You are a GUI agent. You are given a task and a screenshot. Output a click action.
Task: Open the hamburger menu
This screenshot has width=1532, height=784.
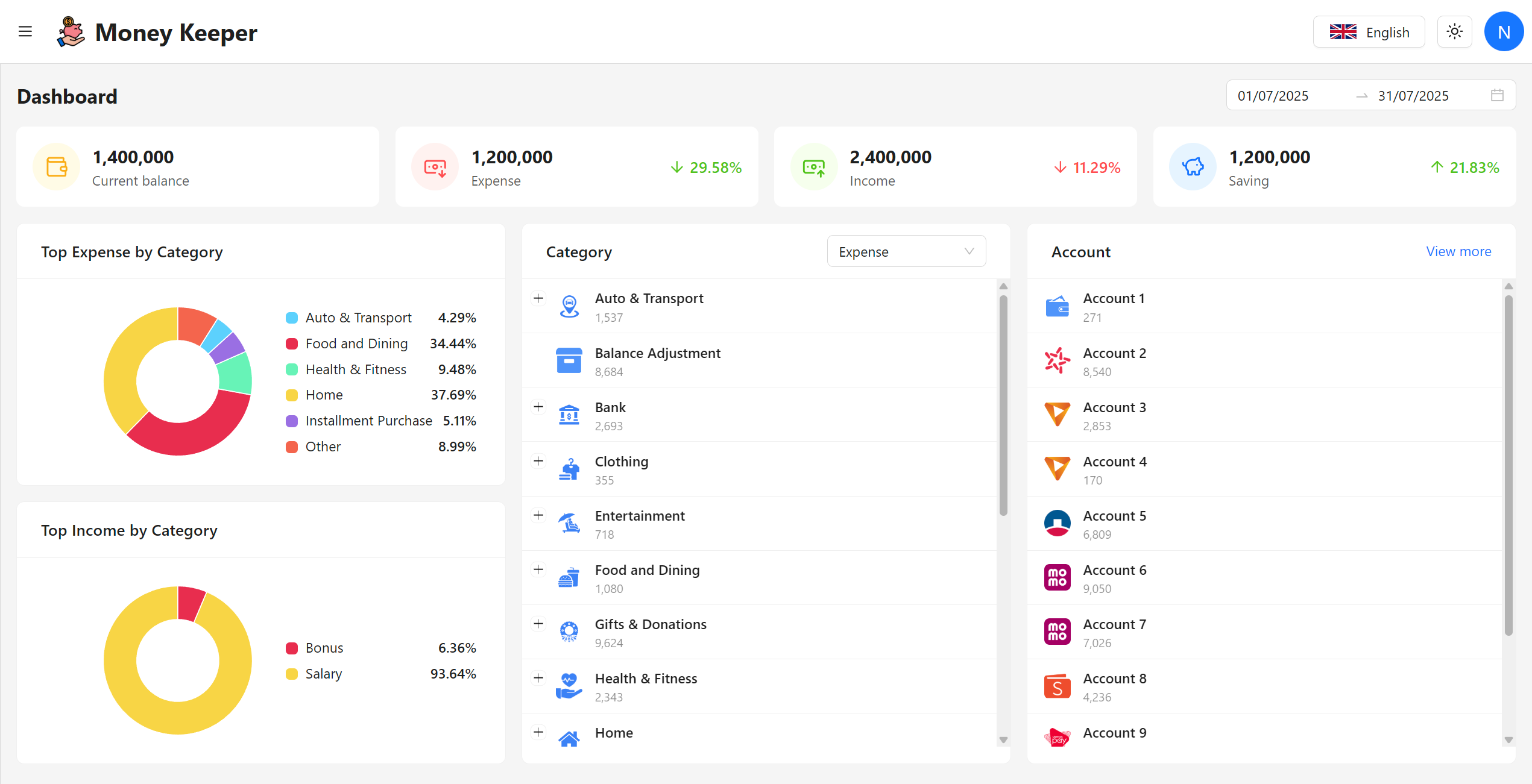coord(25,31)
